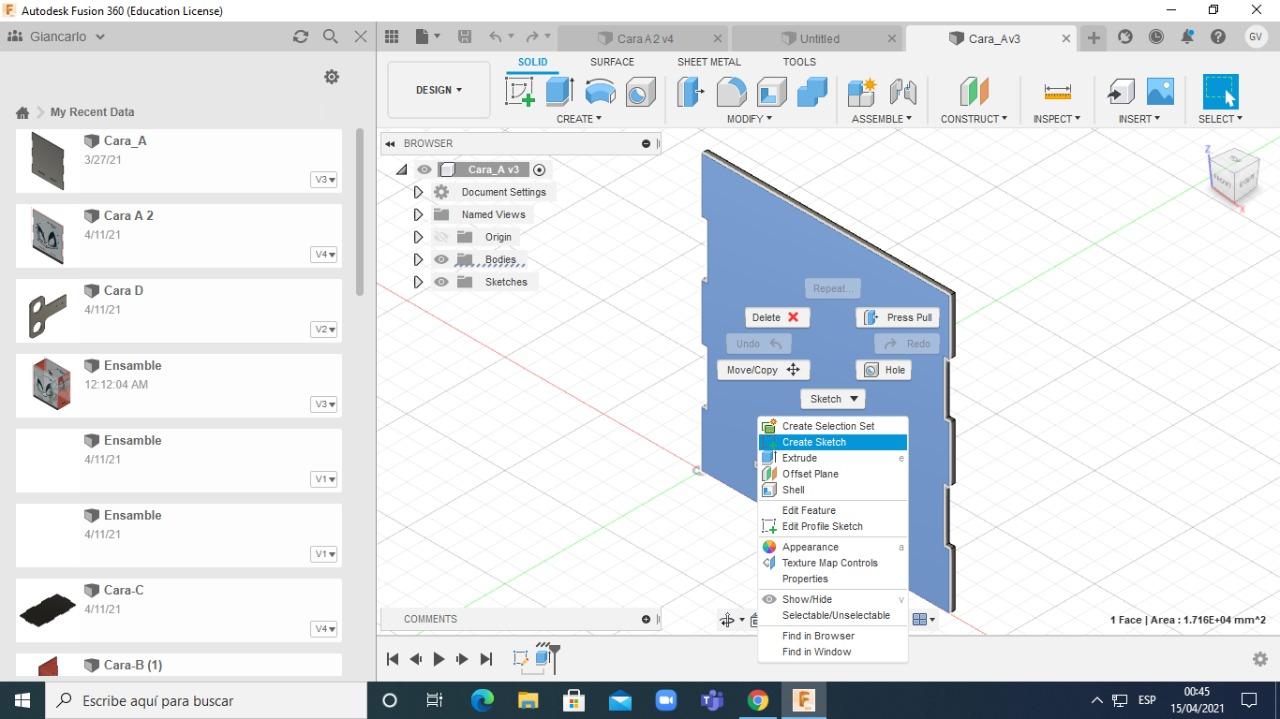The height and width of the screenshot is (719, 1280).
Task: Activate the Select tool icon
Action: (1220, 92)
